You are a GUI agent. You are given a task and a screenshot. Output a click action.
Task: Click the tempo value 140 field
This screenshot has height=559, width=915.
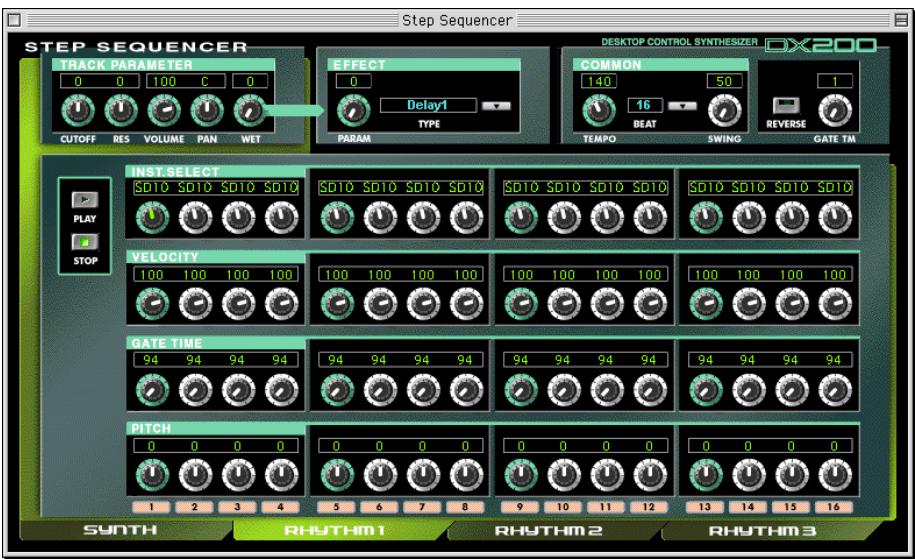tap(599, 81)
